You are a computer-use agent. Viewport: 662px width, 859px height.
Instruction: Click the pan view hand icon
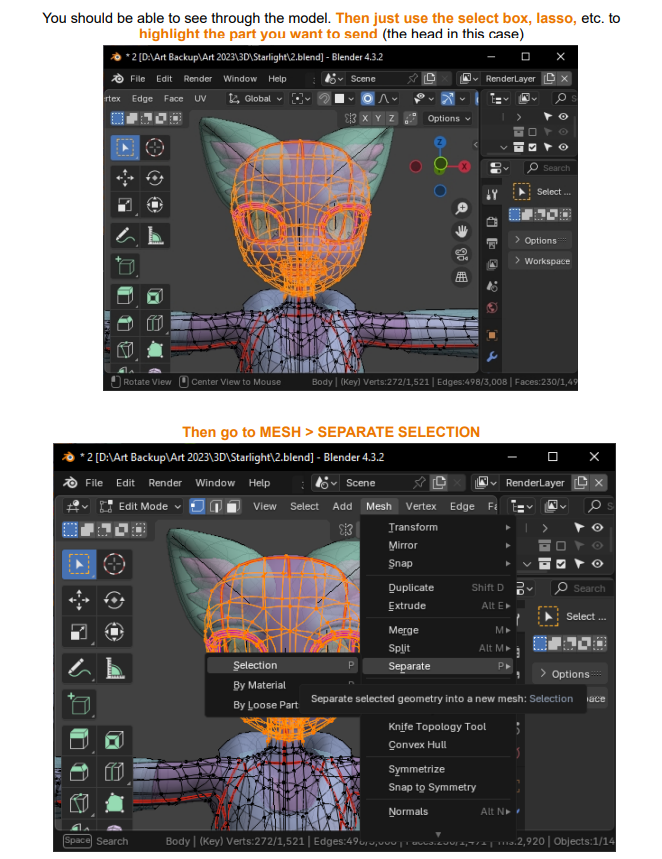point(461,230)
